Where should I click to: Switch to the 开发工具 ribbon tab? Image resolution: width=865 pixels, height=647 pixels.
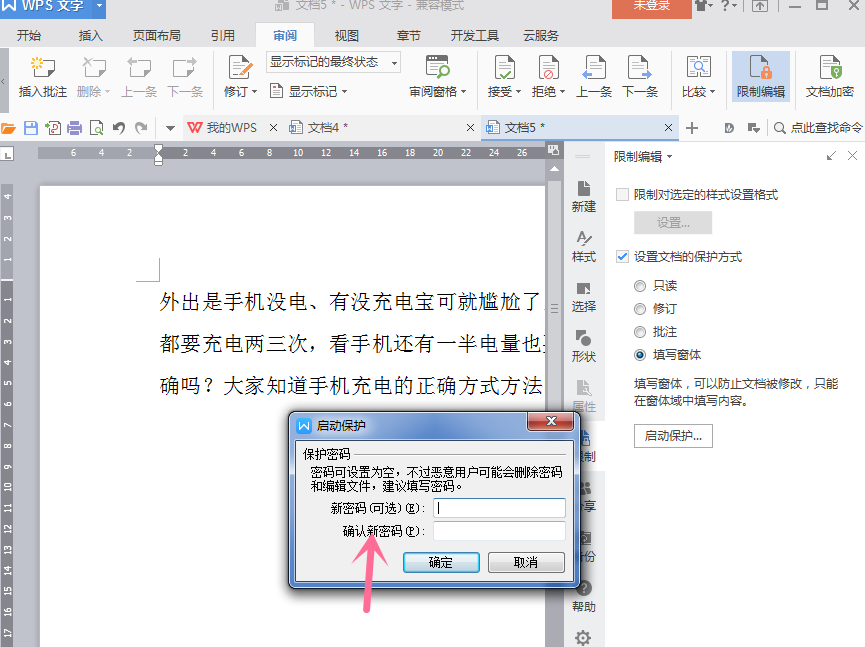474,36
